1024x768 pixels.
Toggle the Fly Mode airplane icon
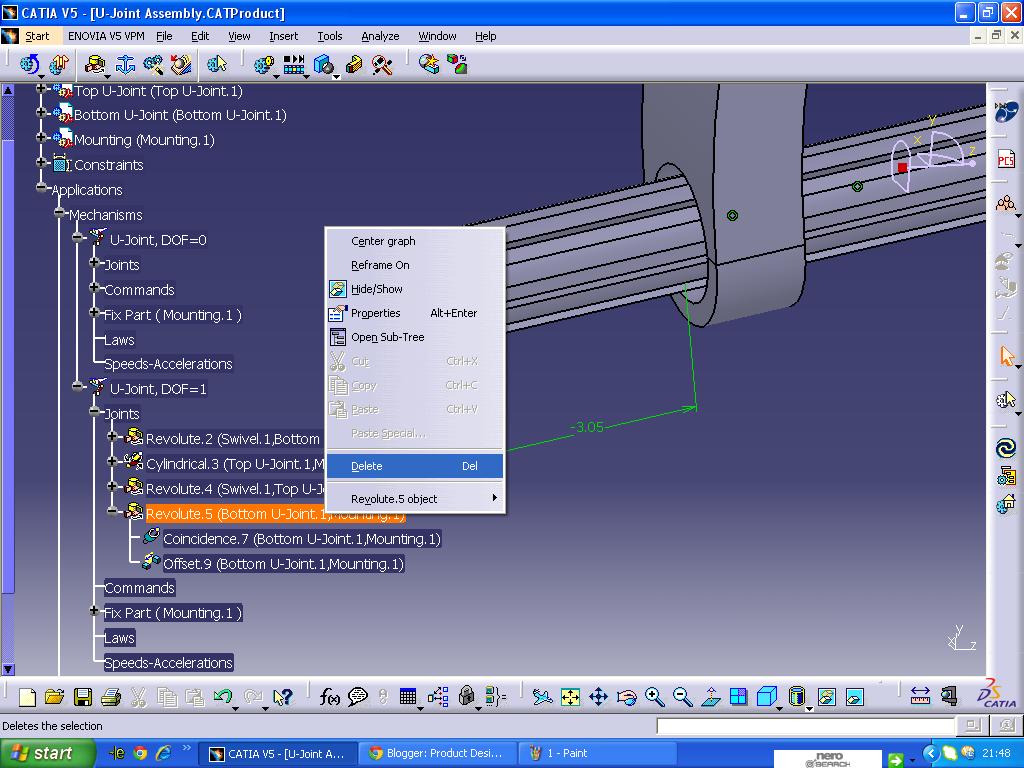click(x=541, y=697)
